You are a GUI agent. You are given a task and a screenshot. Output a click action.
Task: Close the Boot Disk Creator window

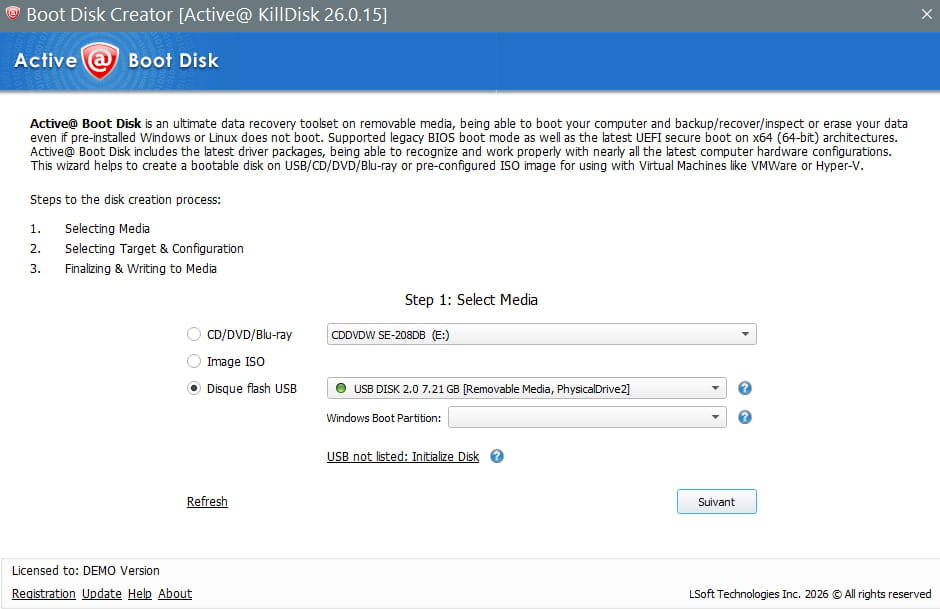(x=925, y=15)
